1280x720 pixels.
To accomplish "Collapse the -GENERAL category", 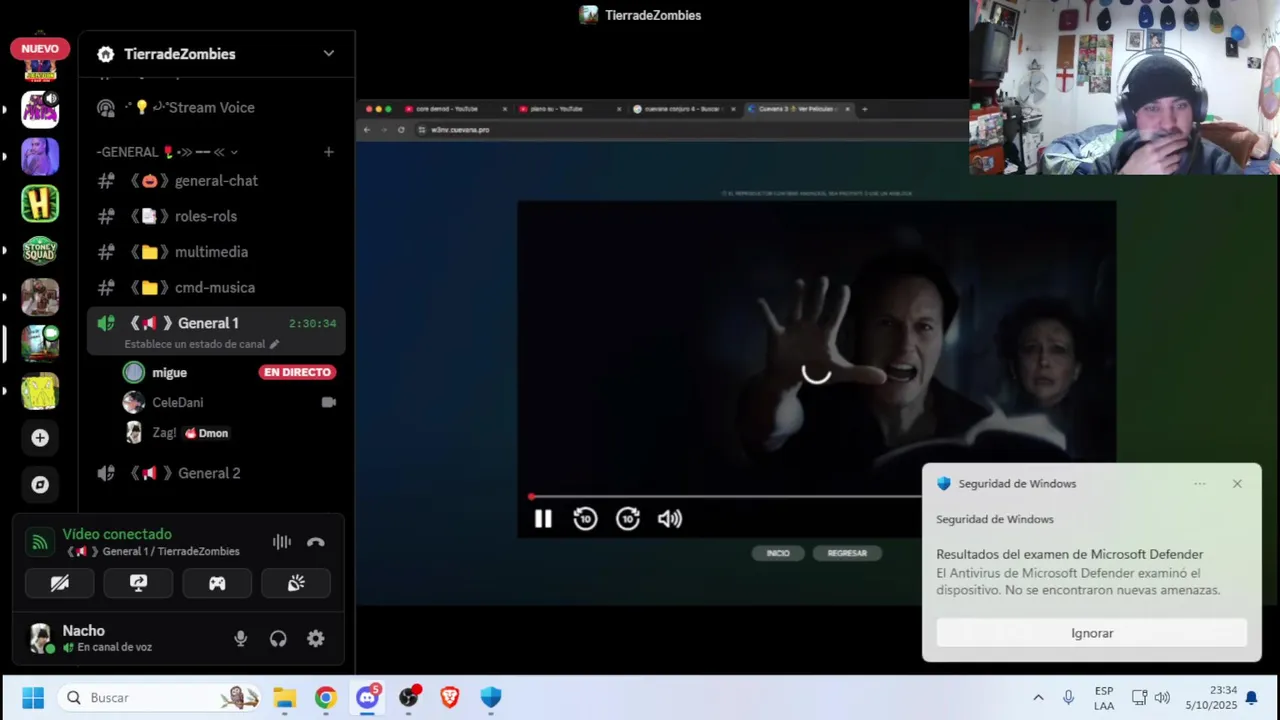I will pos(167,152).
